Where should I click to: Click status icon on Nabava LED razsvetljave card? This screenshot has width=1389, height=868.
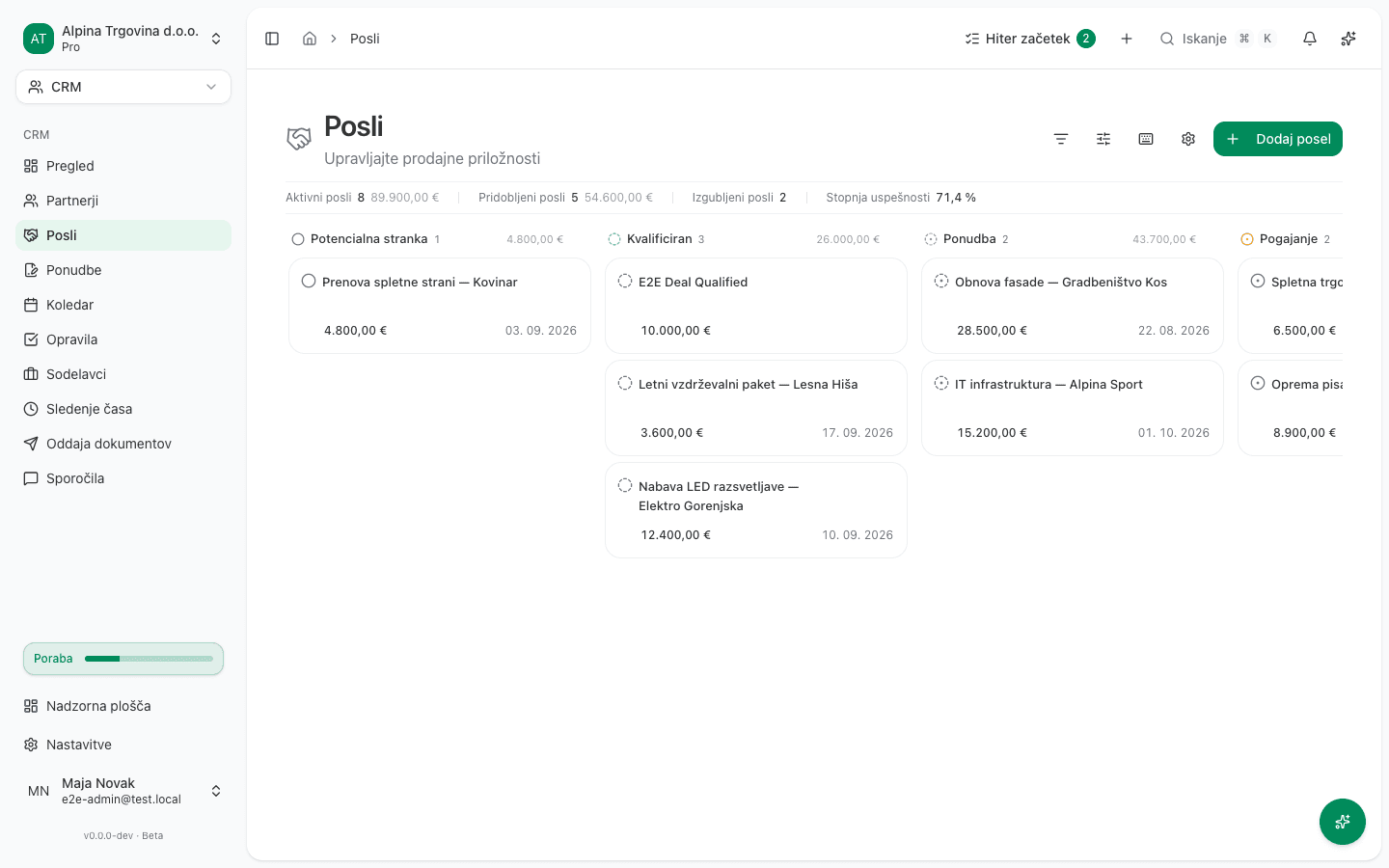pos(625,486)
